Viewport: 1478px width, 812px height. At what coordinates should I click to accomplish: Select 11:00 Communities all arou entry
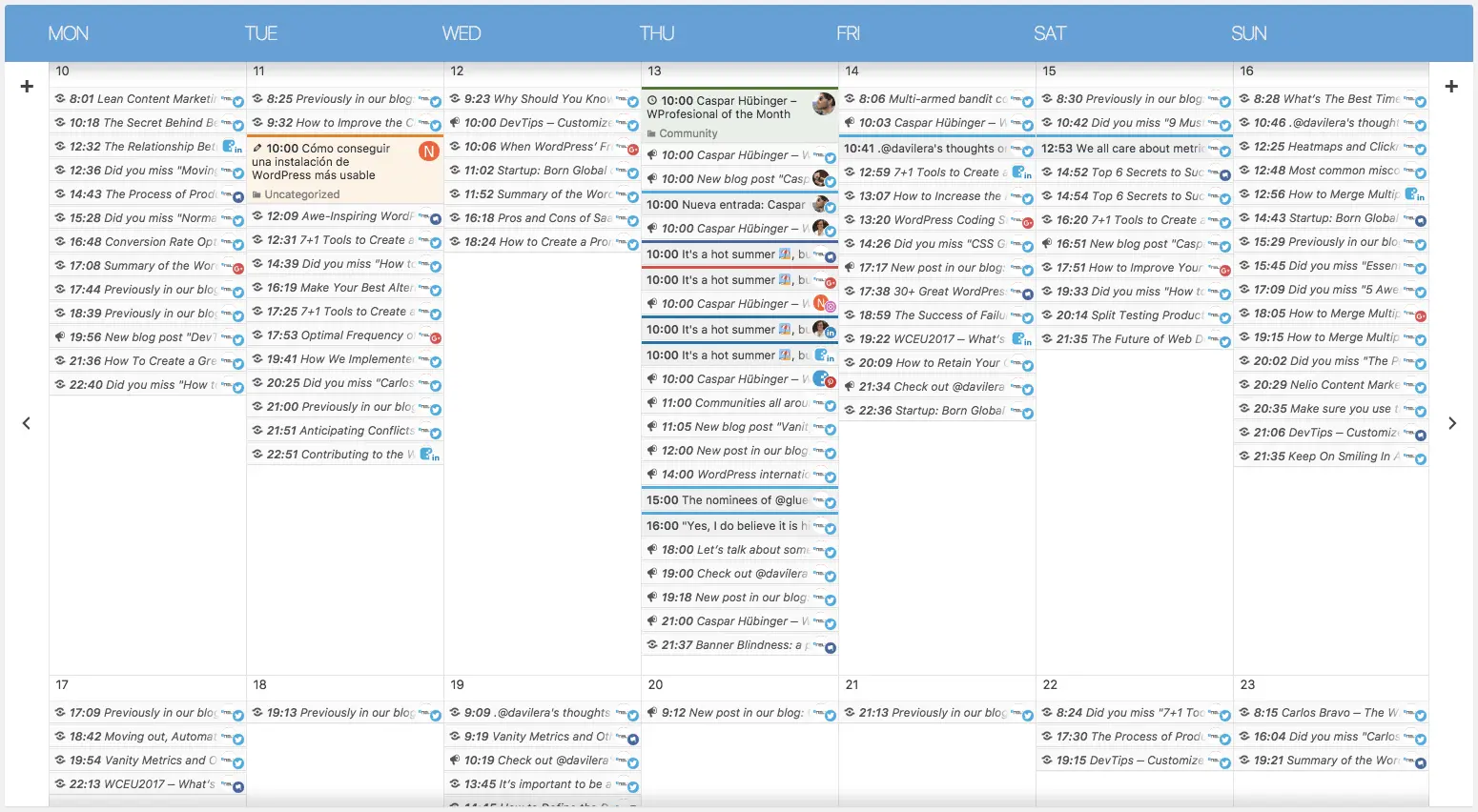[x=740, y=403]
